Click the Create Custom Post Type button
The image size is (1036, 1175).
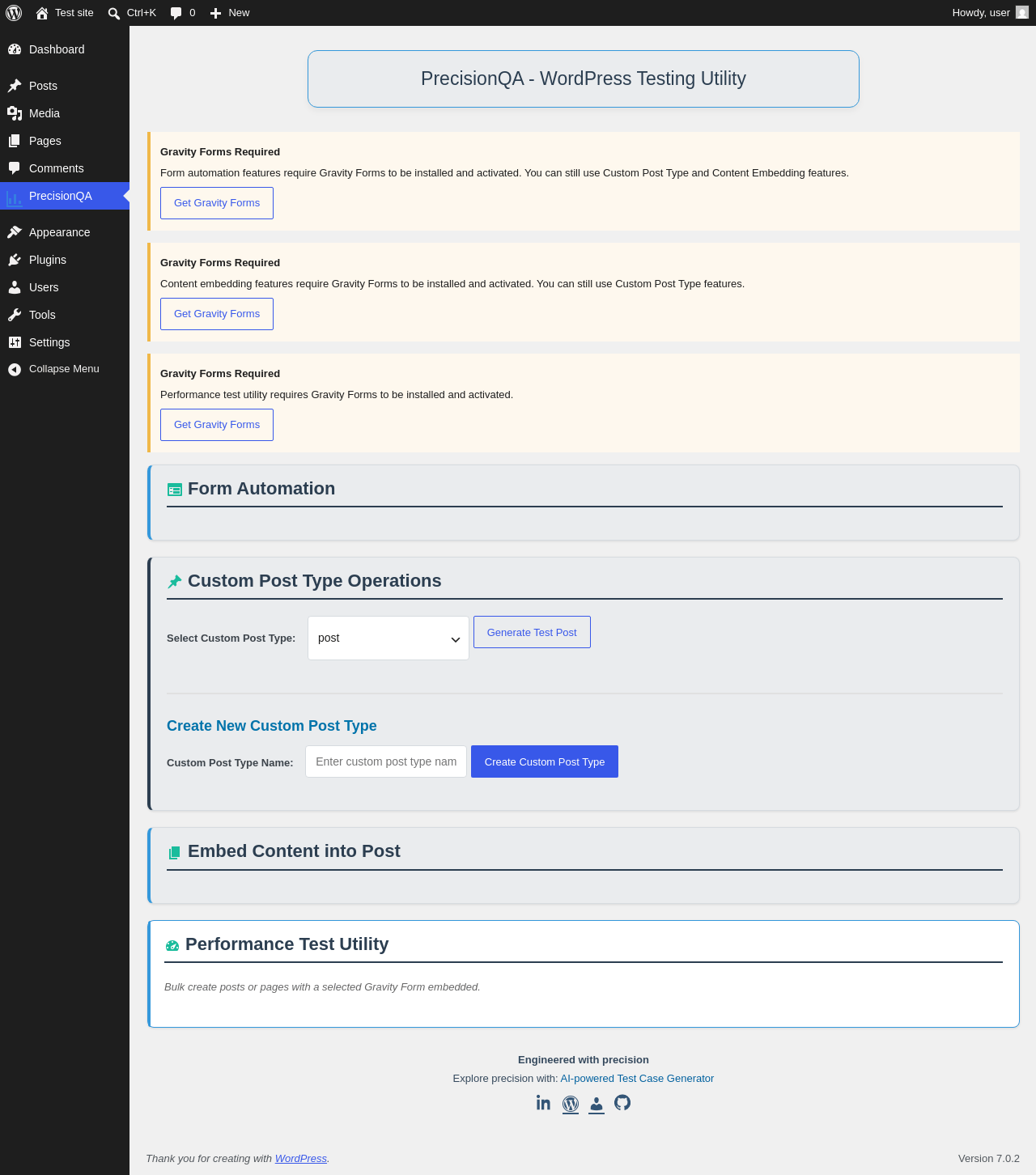(545, 761)
